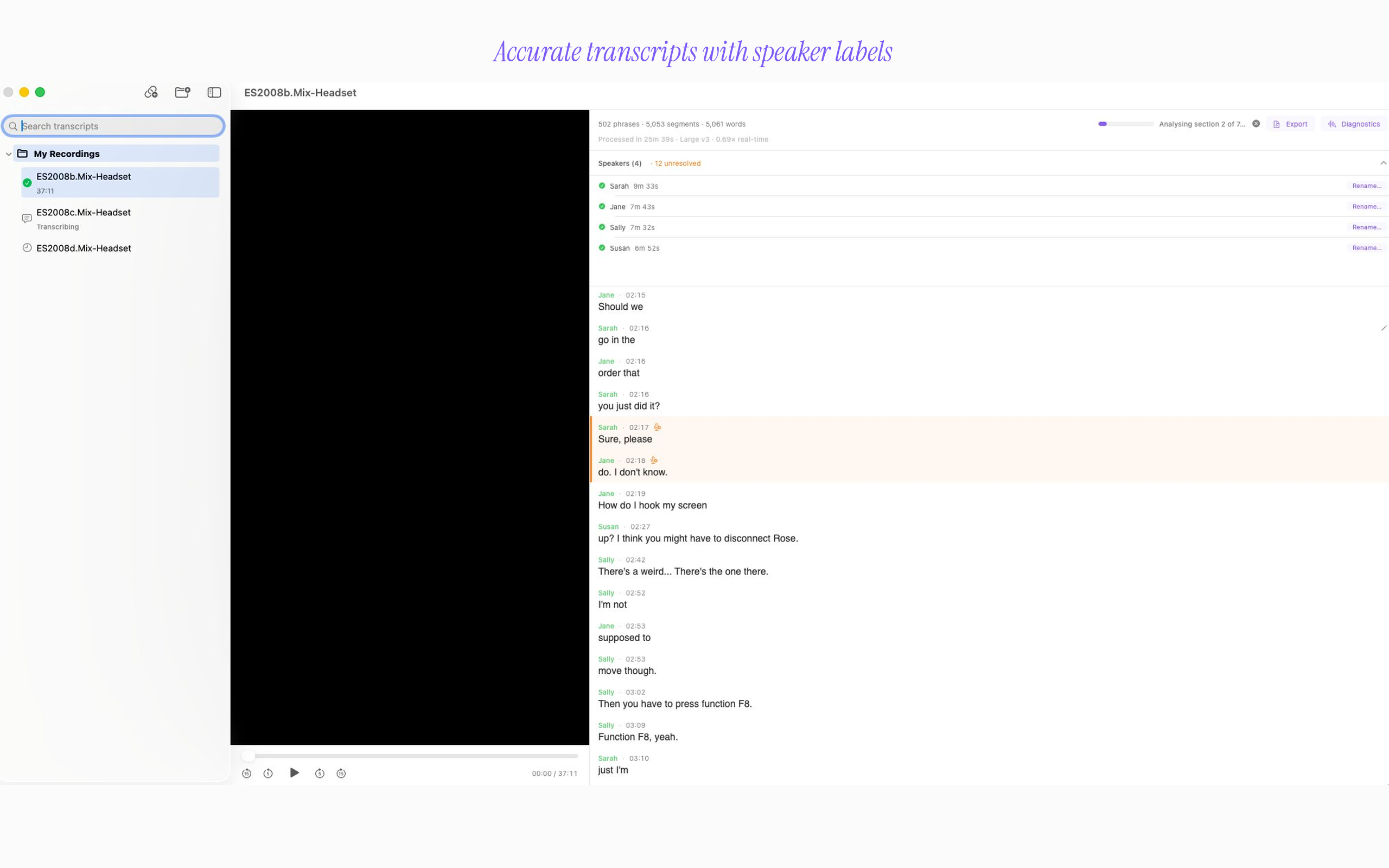
Task: Click the edit pencil beside Sarah 02:16
Action: click(1383, 328)
